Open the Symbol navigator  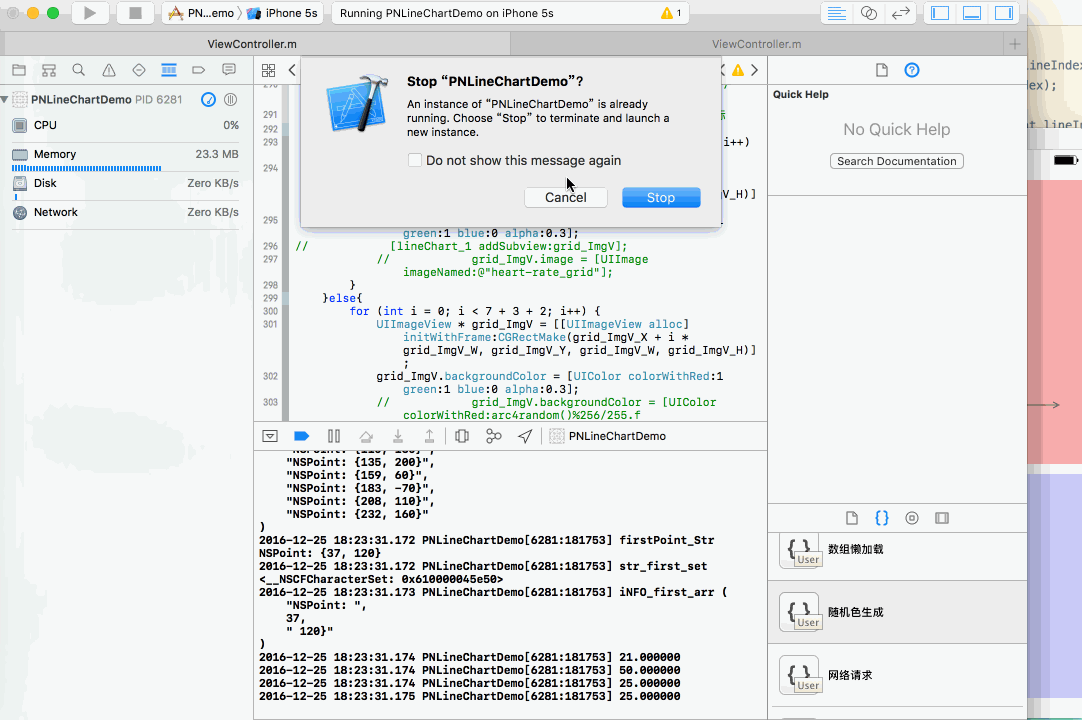[49, 70]
